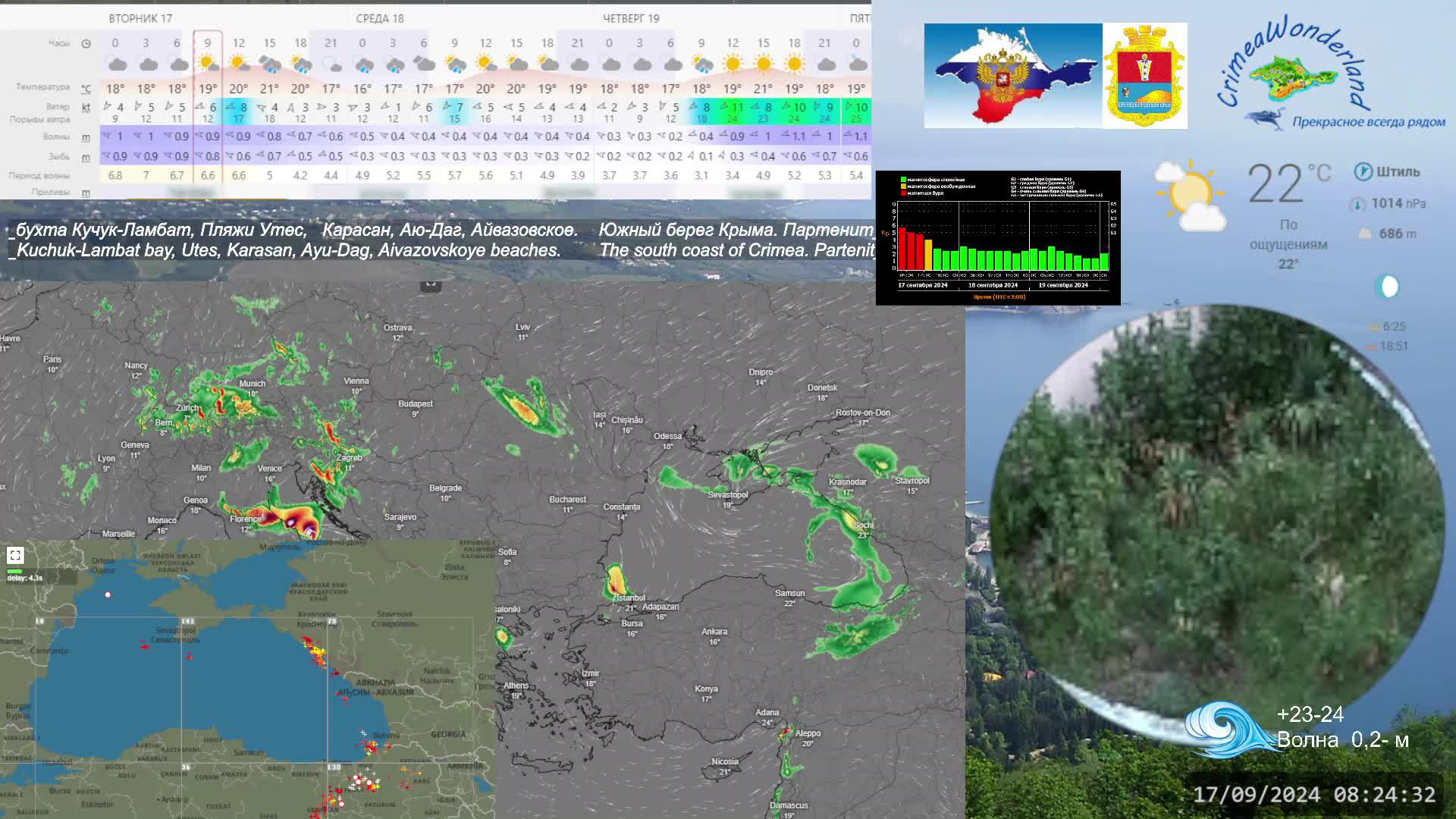Screen dimensions: 1456x819
Task: Click the Munich label on radar map
Action: point(253,384)
